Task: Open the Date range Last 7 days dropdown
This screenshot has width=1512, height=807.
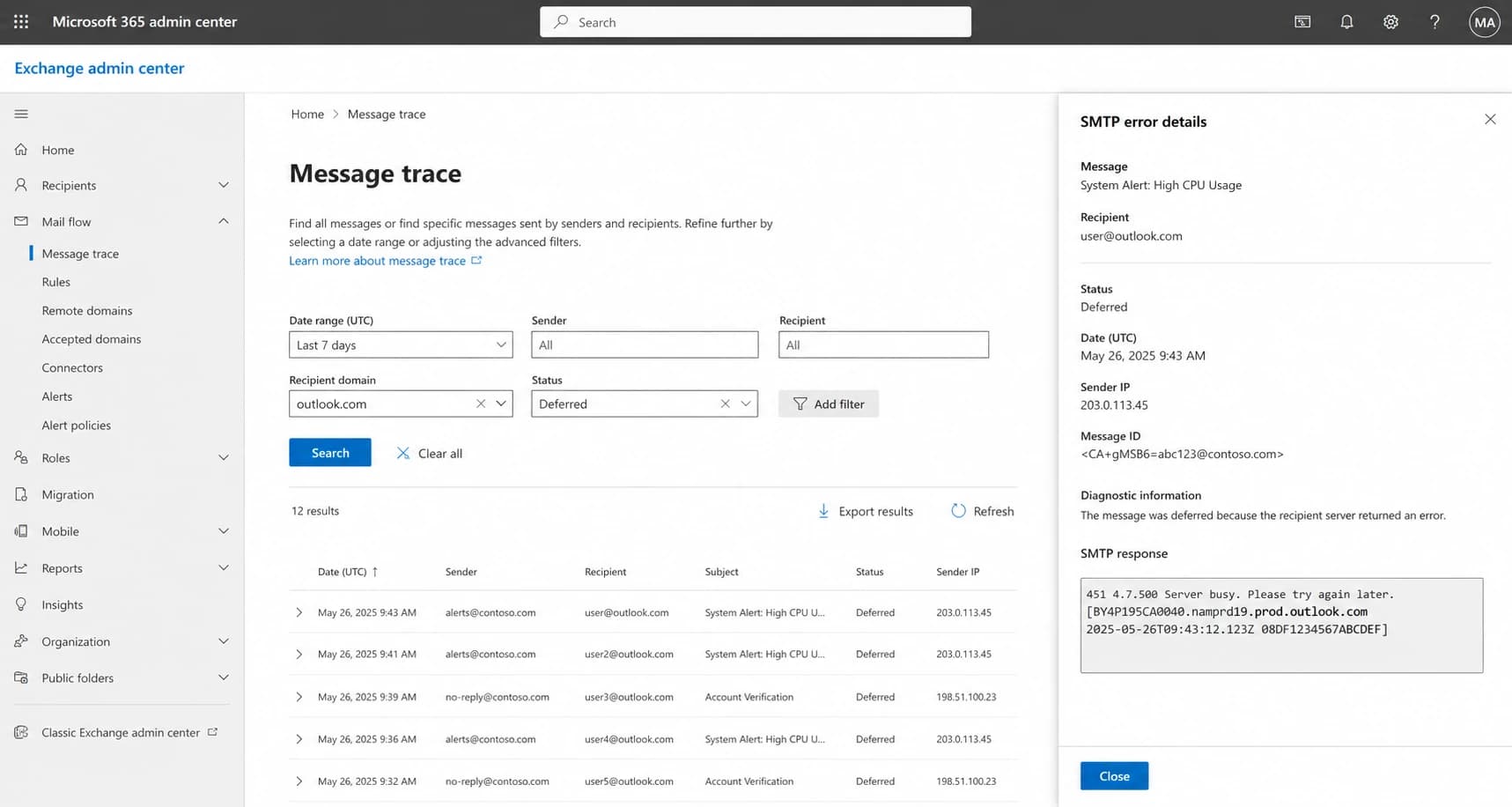Action: [401, 344]
